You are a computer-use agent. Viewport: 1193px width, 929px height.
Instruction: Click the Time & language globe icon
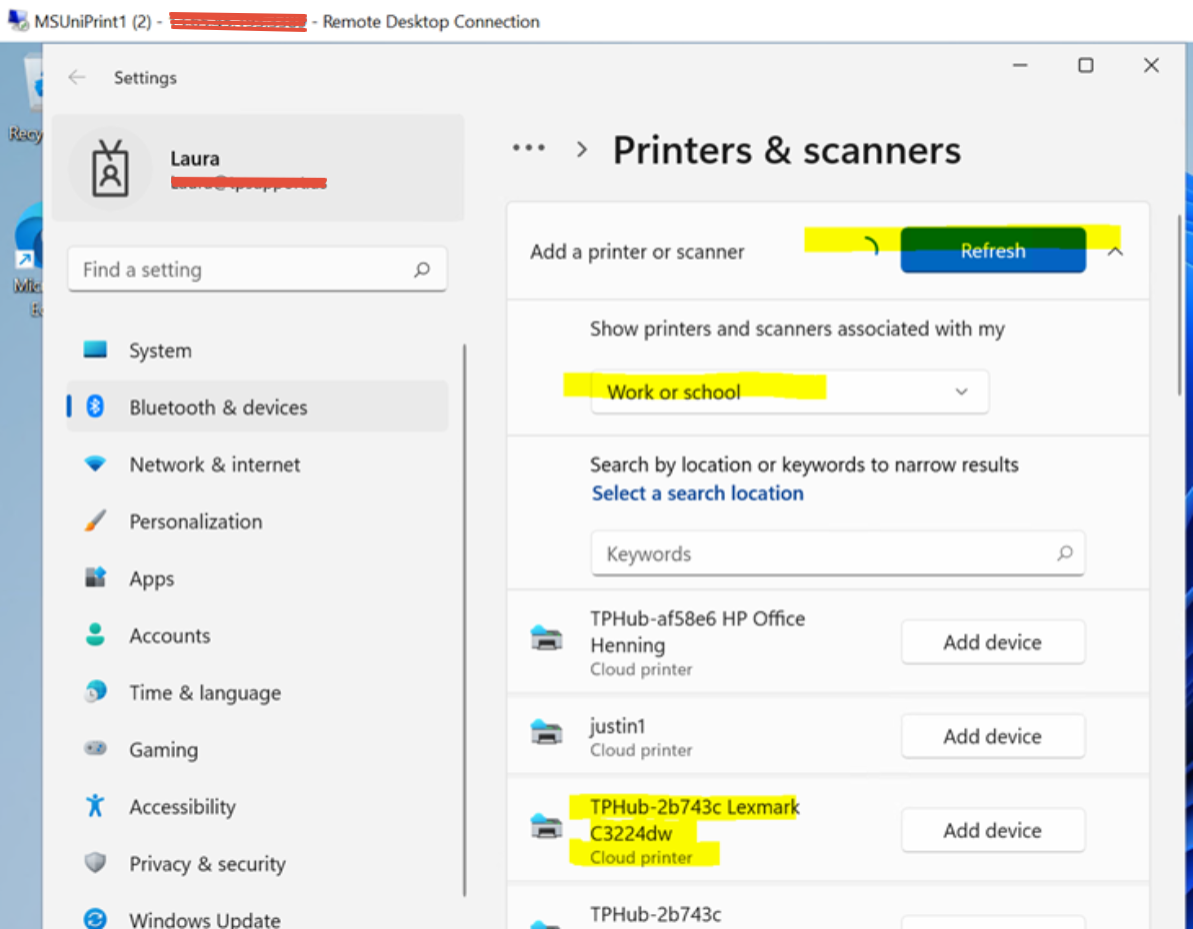(95, 692)
